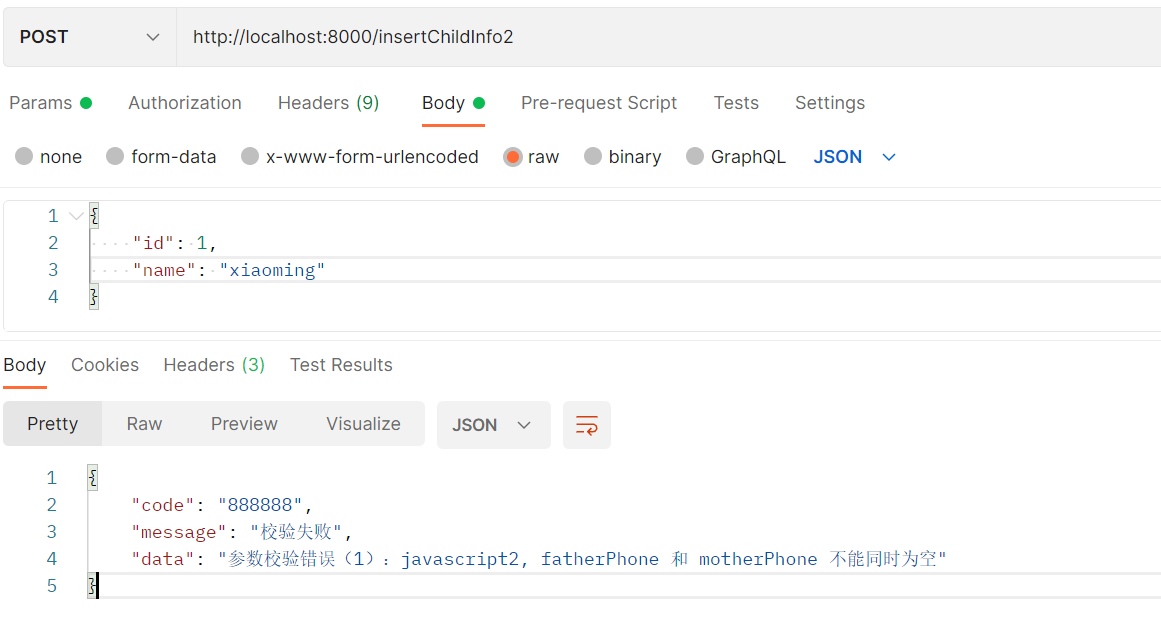Viewport: 1161px width, 621px height.
Task: Select the raw body option
Action: [x=531, y=157]
